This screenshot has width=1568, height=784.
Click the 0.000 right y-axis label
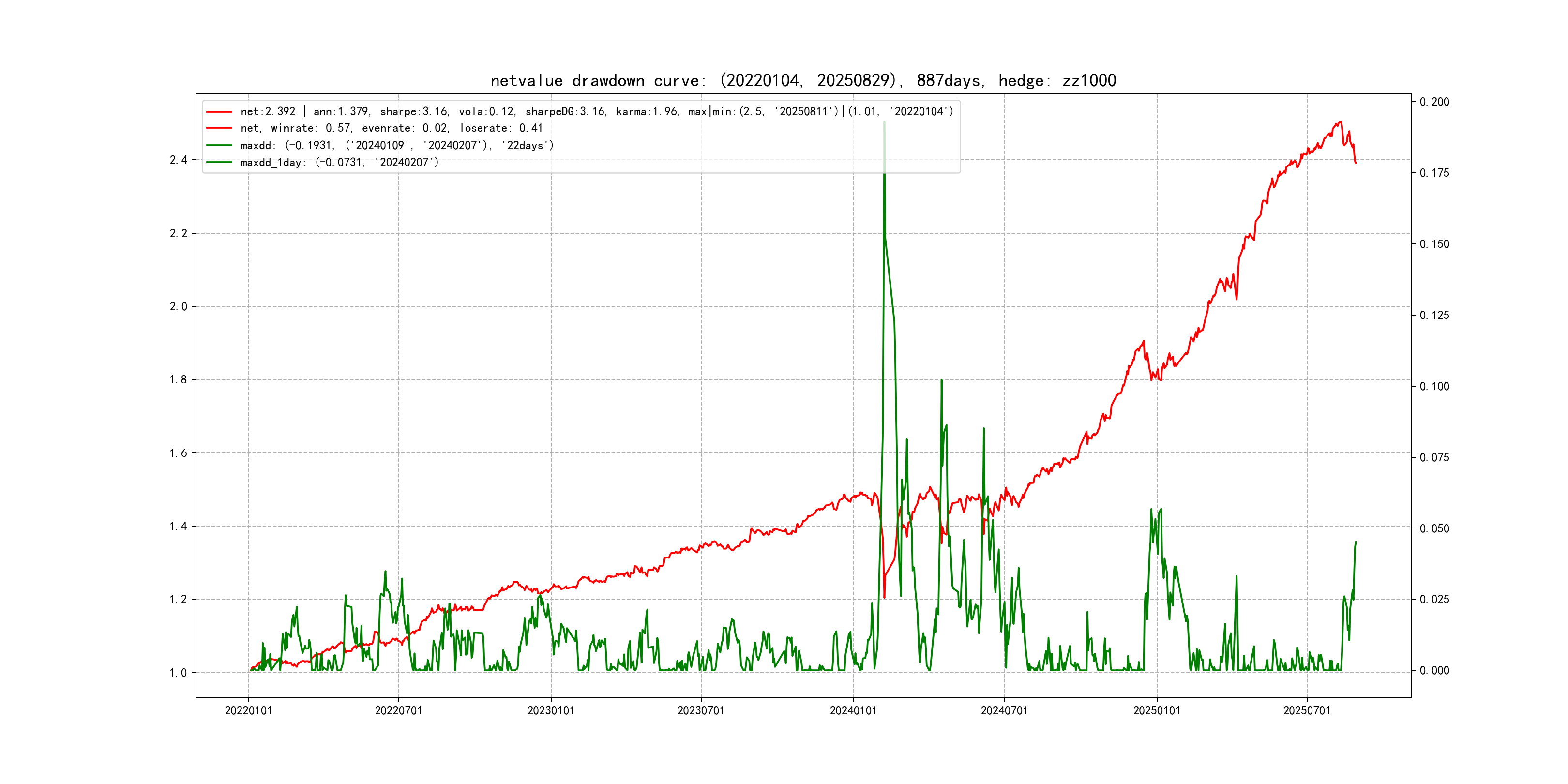(x=1435, y=671)
